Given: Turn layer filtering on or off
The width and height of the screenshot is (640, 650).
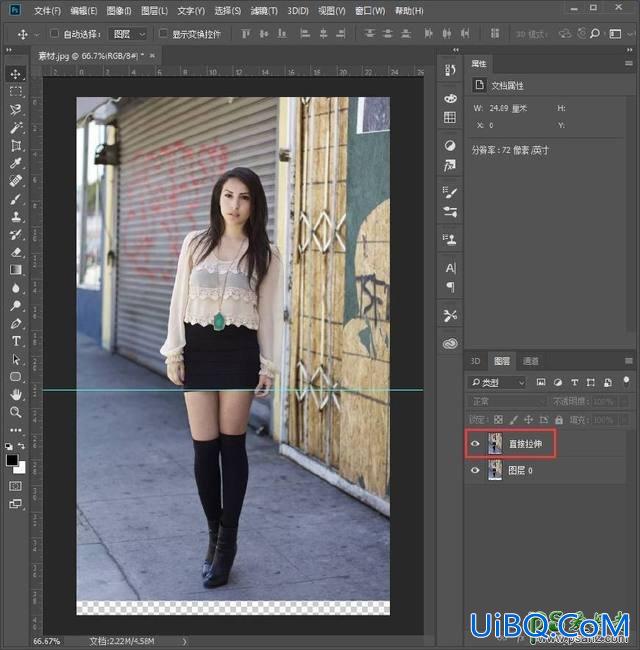Looking at the screenshot, I should point(626,381).
